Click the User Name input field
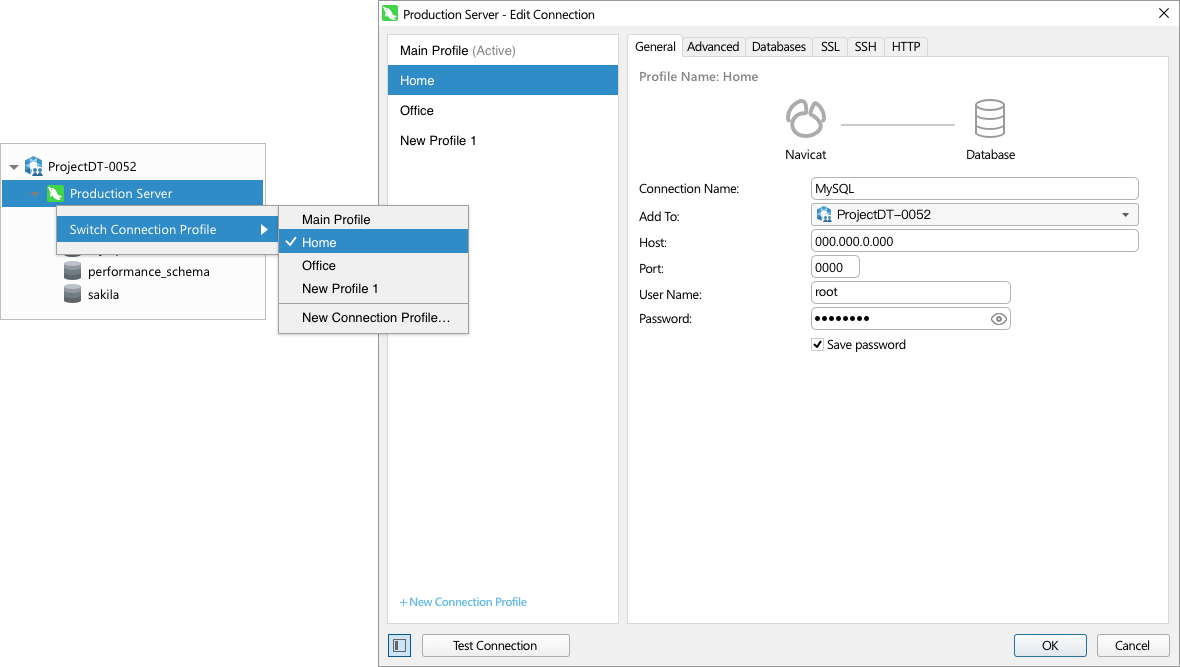 [x=911, y=292]
